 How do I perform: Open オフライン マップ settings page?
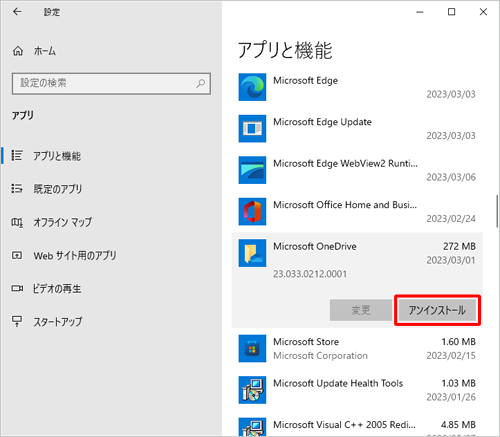point(63,222)
